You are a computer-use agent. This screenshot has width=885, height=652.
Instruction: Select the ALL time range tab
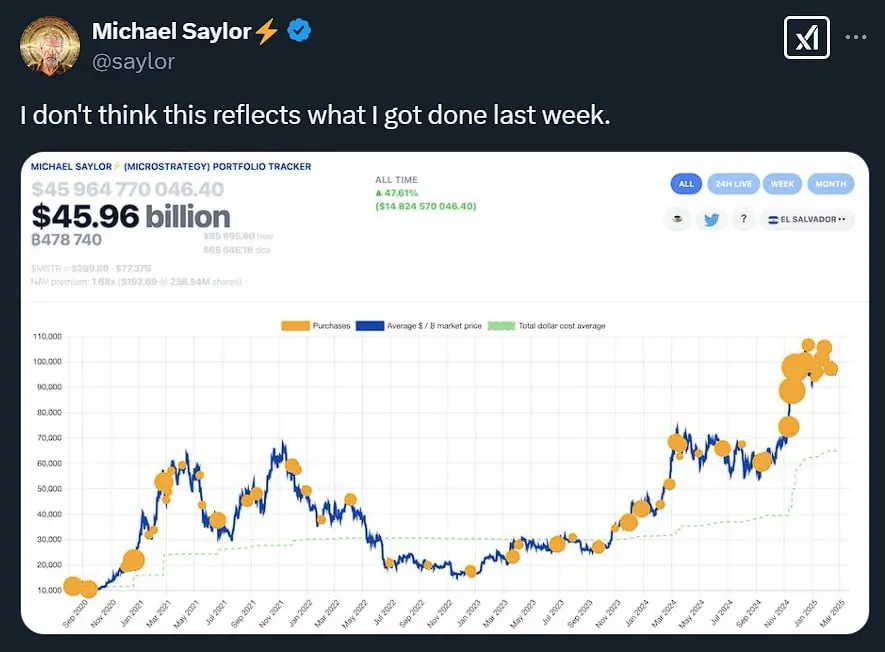point(686,184)
